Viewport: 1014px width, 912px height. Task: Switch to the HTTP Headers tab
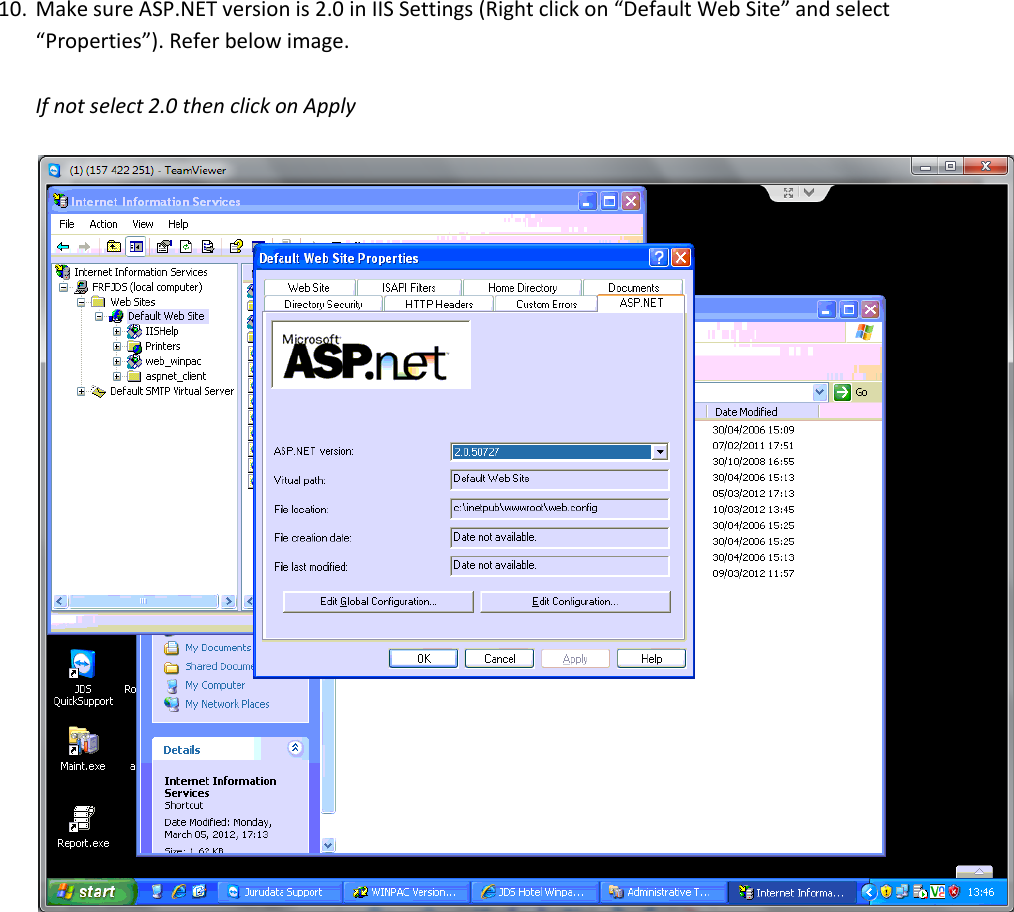point(439,304)
